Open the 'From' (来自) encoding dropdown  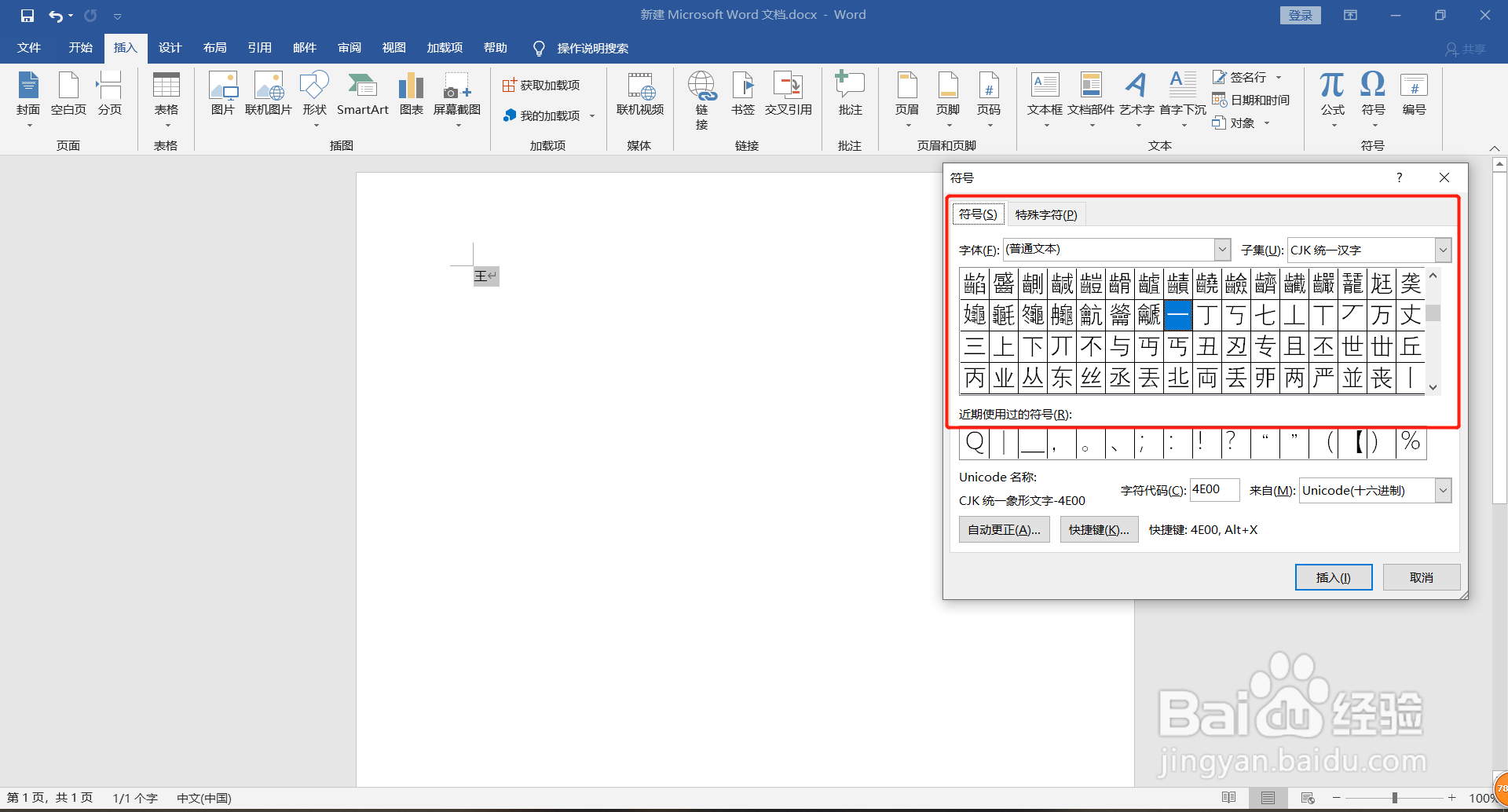(x=1443, y=490)
